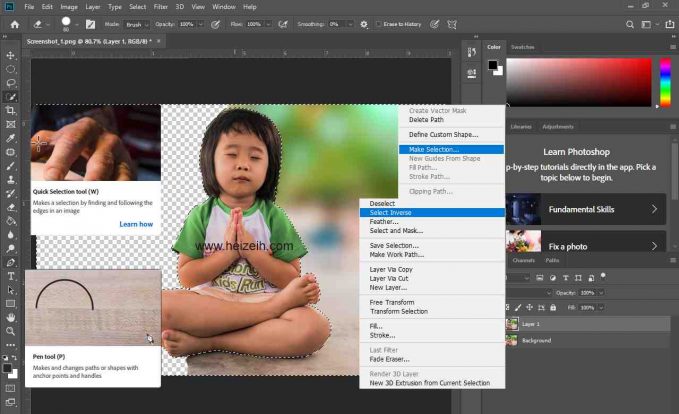
Task: Select the Dodge tool
Action: coord(10,249)
